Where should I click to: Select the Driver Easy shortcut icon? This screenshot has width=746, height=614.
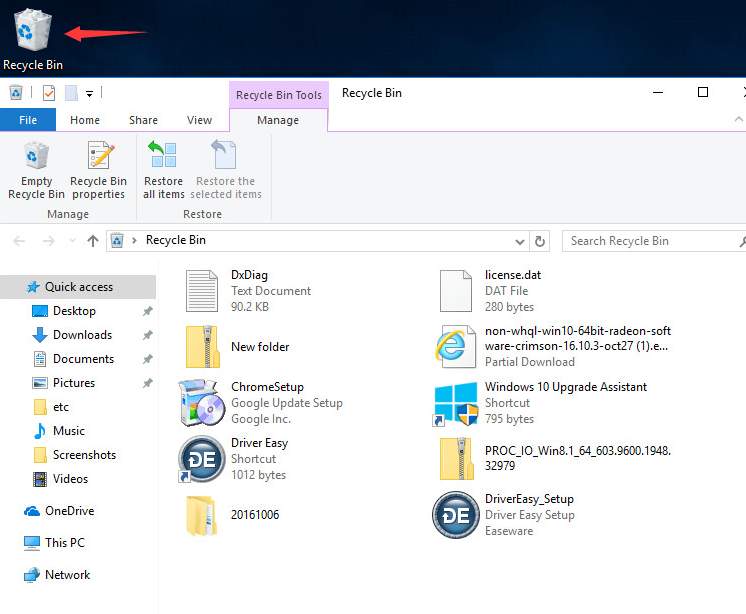coord(202,459)
